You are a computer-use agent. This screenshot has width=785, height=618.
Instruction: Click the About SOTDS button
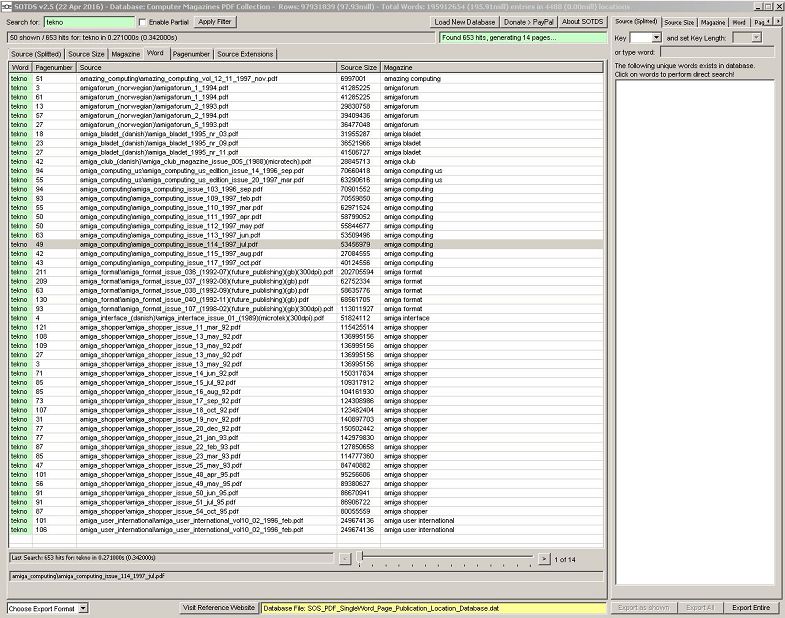581,21
